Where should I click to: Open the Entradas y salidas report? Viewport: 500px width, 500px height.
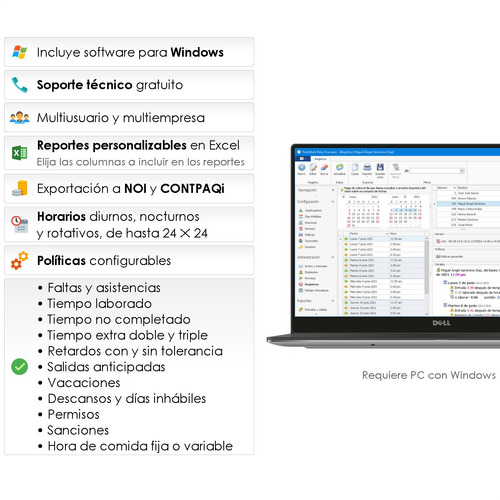coord(313,310)
